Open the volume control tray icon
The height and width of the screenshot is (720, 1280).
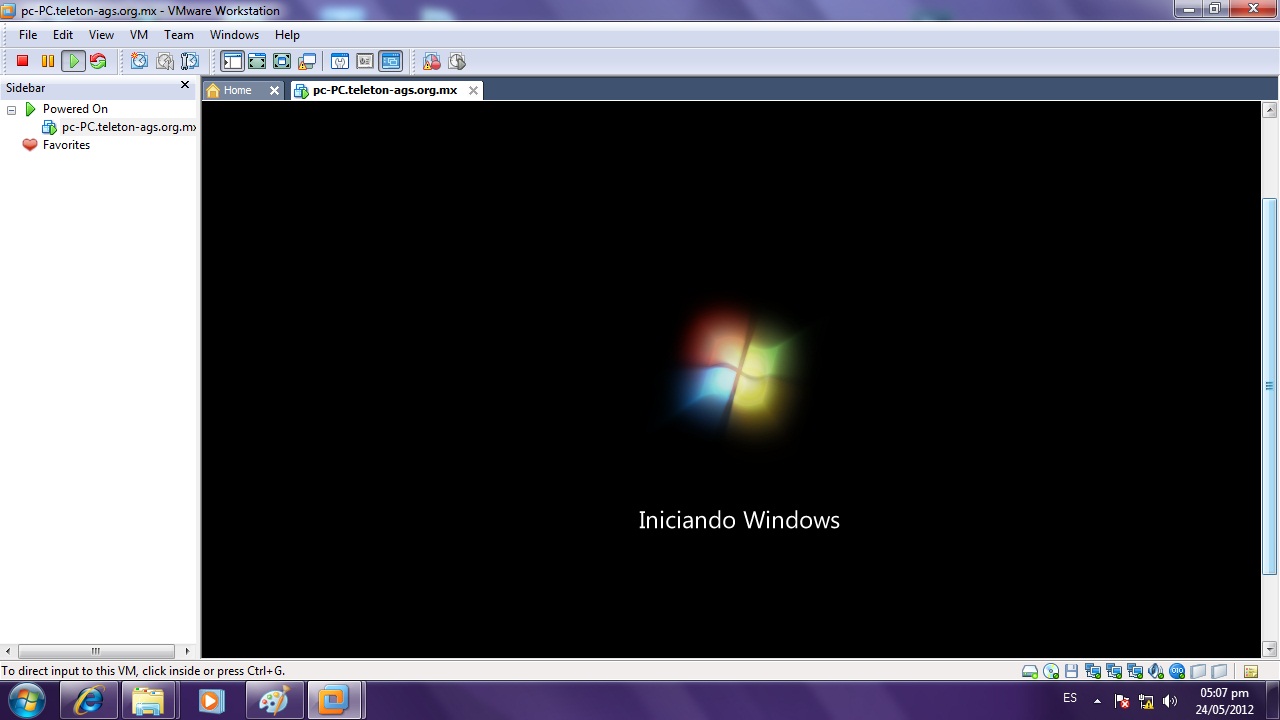click(x=1170, y=701)
